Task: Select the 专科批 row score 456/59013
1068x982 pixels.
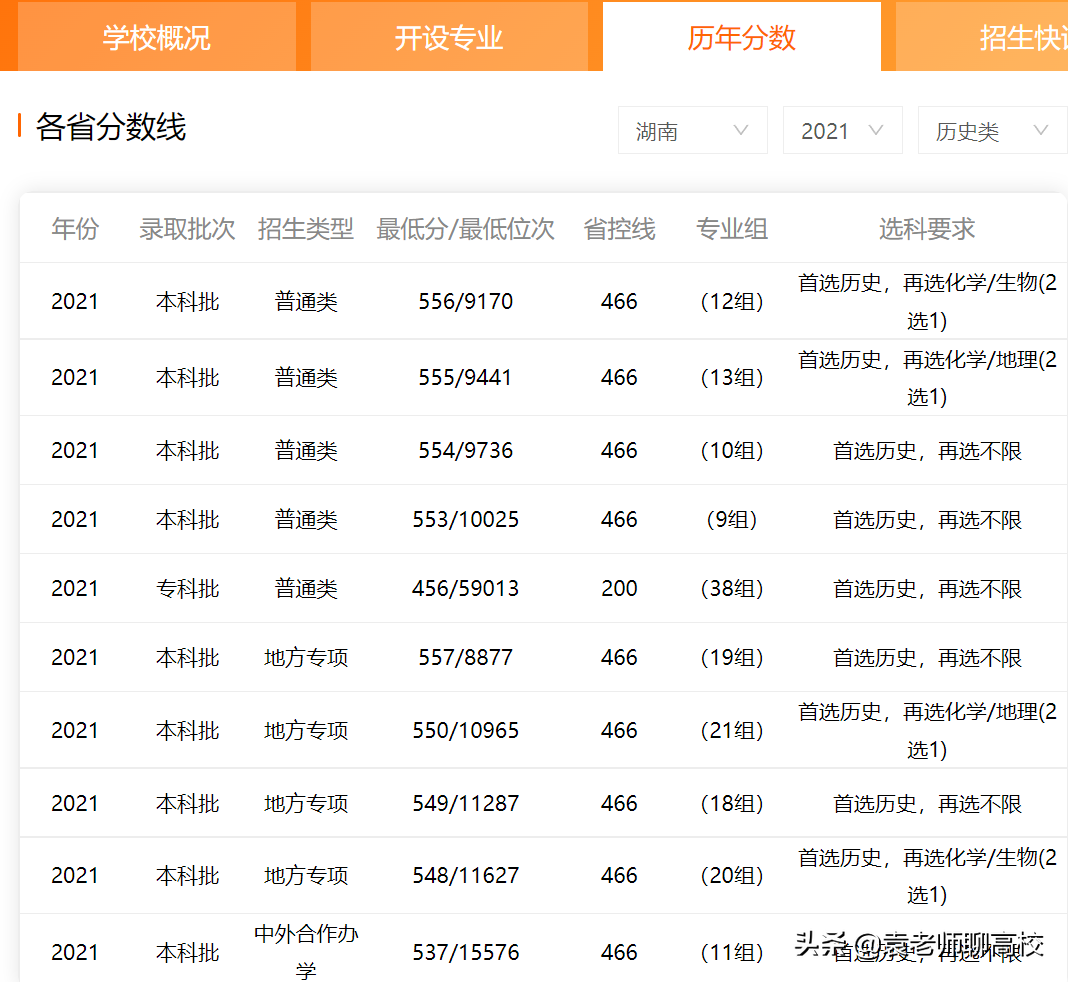Action: coord(465,588)
